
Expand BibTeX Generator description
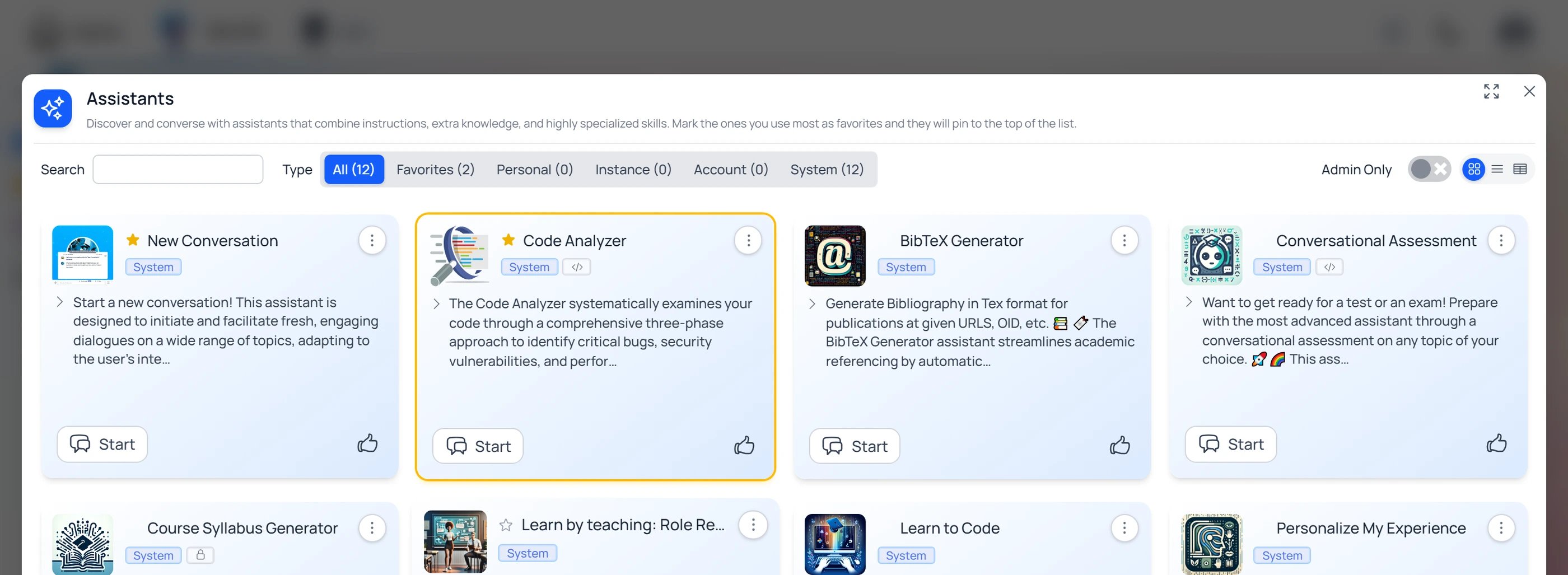pyautogui.click(x=812, y=303)
